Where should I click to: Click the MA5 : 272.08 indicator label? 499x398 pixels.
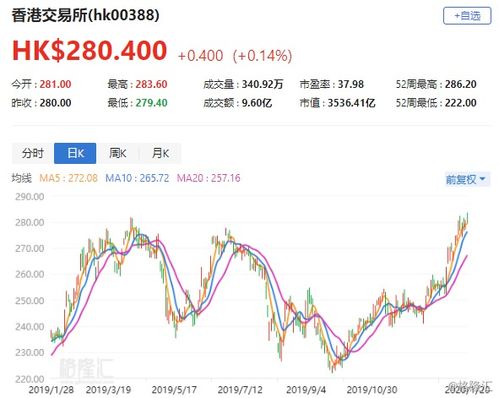pos(68,178)
